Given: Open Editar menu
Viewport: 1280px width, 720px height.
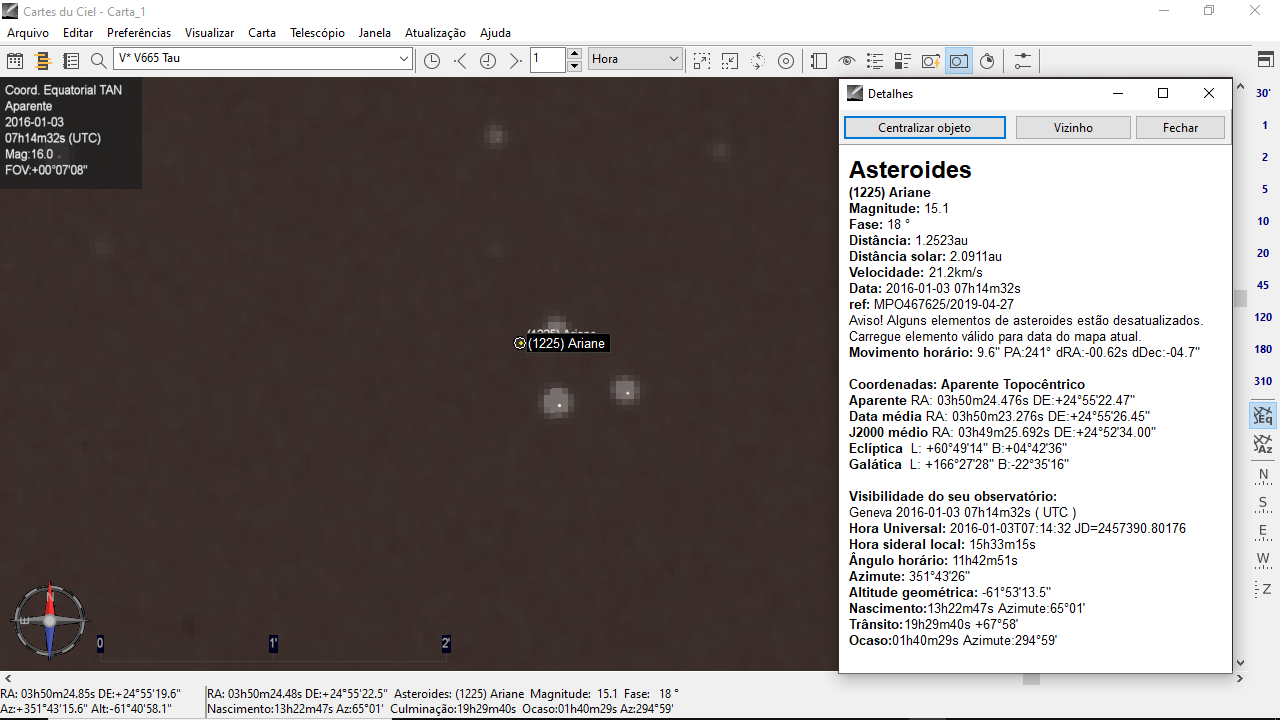Looking at the screenshot, I should pos(78,33).
